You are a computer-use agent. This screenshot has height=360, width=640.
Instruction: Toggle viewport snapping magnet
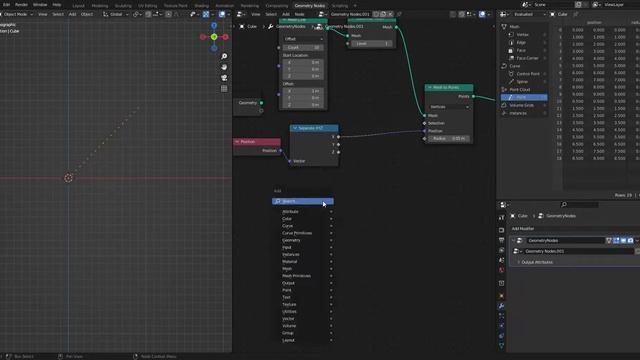(148, 14)
